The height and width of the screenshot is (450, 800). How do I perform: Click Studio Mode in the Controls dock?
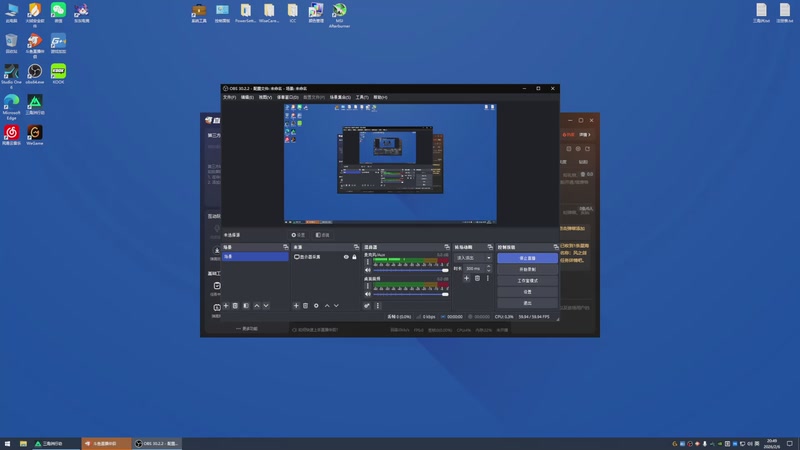tap(527, 281)
